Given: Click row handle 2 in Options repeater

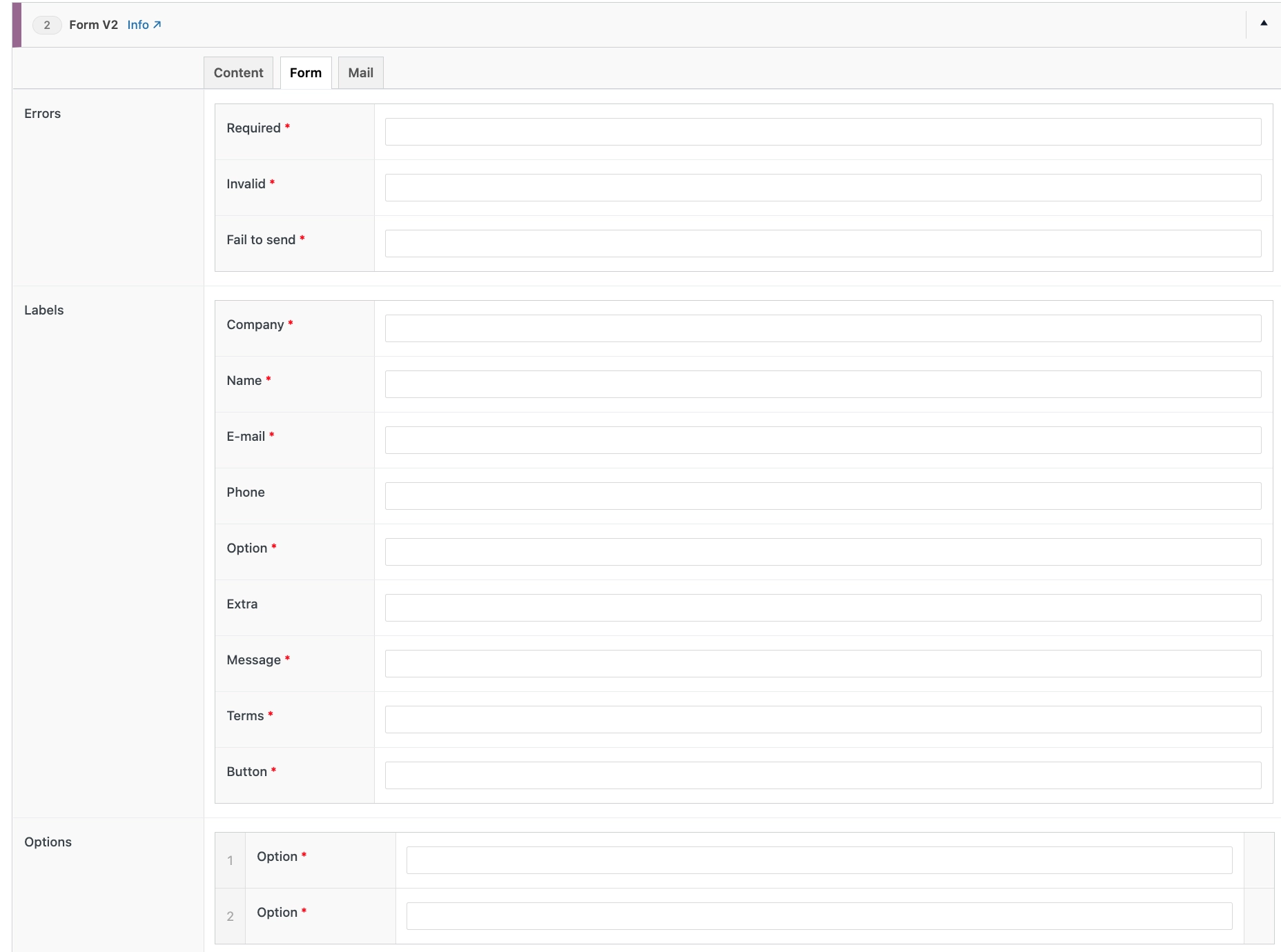Looking at the screenshot, I should pos(230,916).
